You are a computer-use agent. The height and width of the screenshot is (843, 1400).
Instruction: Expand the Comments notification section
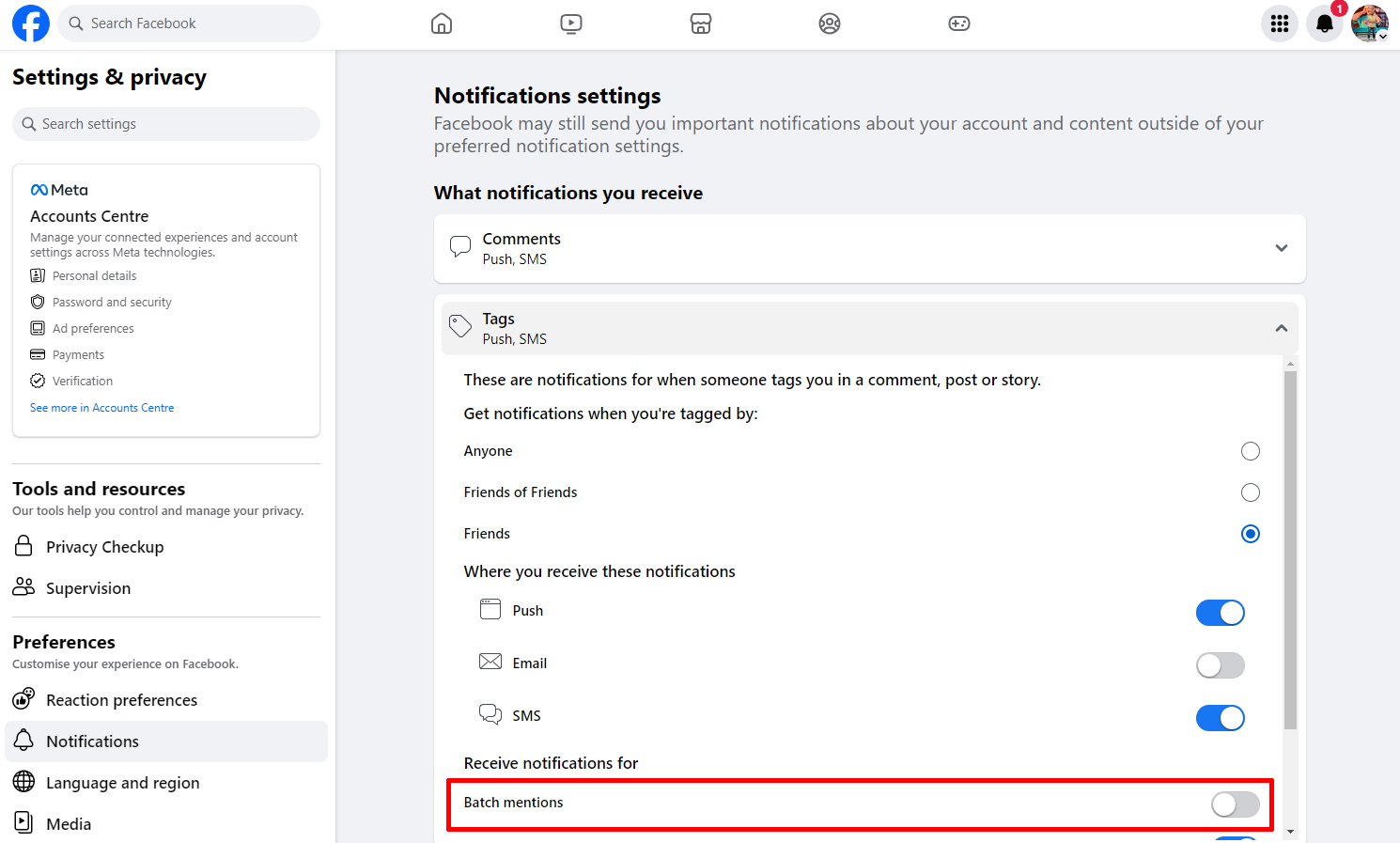[1281, 248]
